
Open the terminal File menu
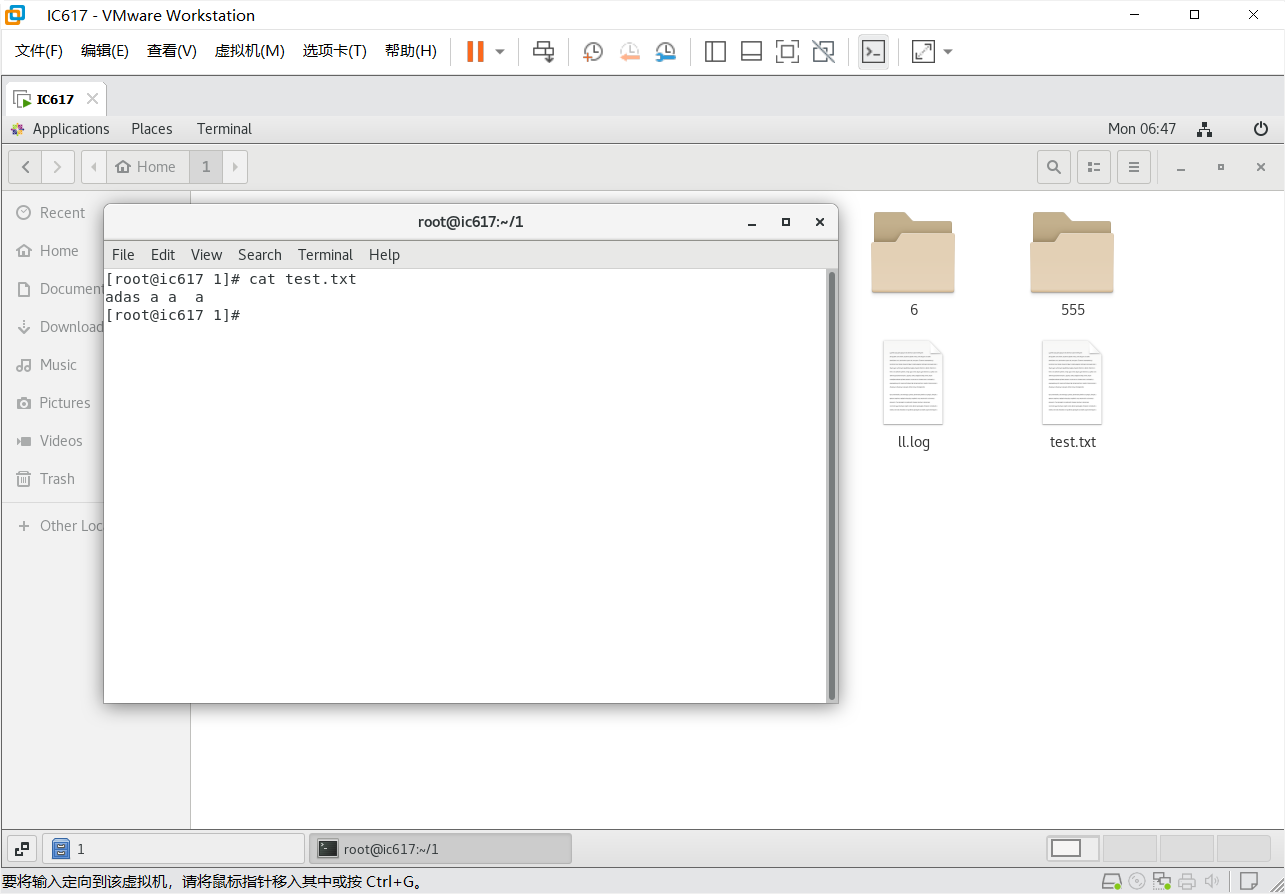pos(123,255)
